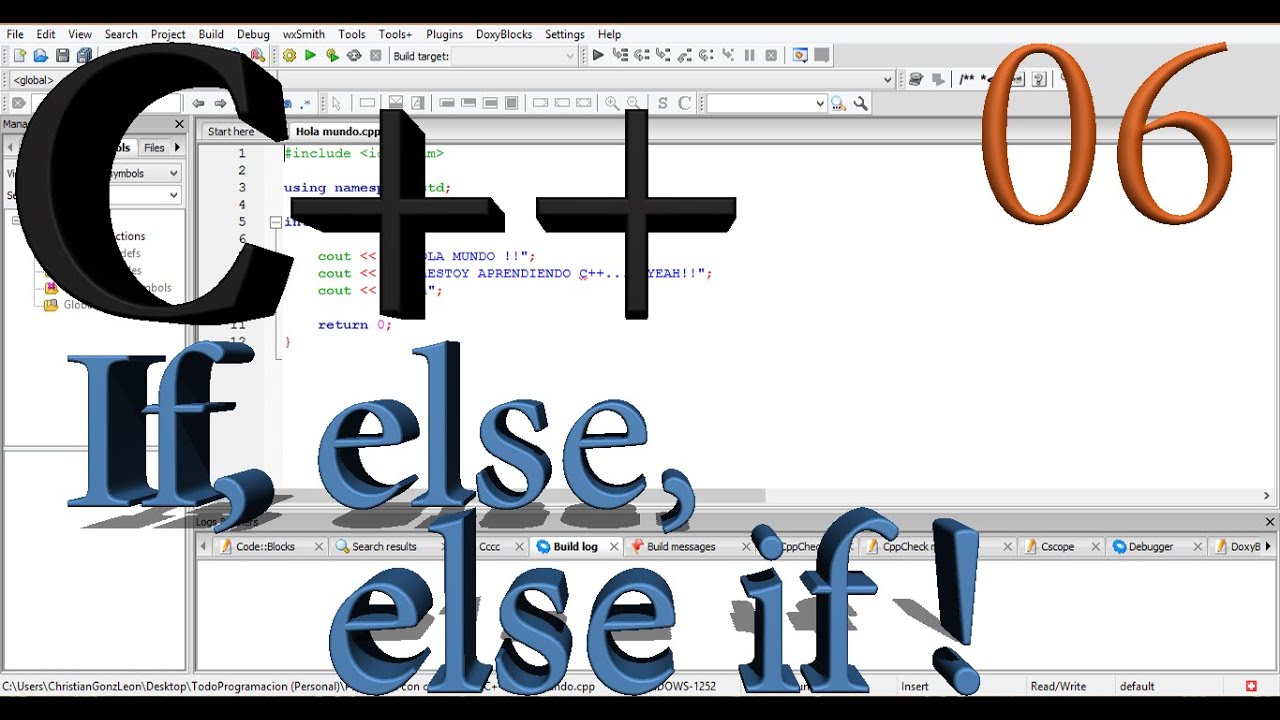The image size is (1280, 720).
Task: Click the Break debugger pause icon
Action: tap(750, 56)
